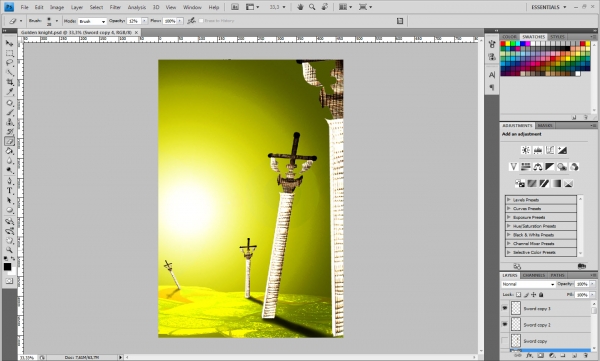Add a Channel Mixer adjustment
Image resolution: width=600 pixels, height=361 pixels.
point(574,167)
